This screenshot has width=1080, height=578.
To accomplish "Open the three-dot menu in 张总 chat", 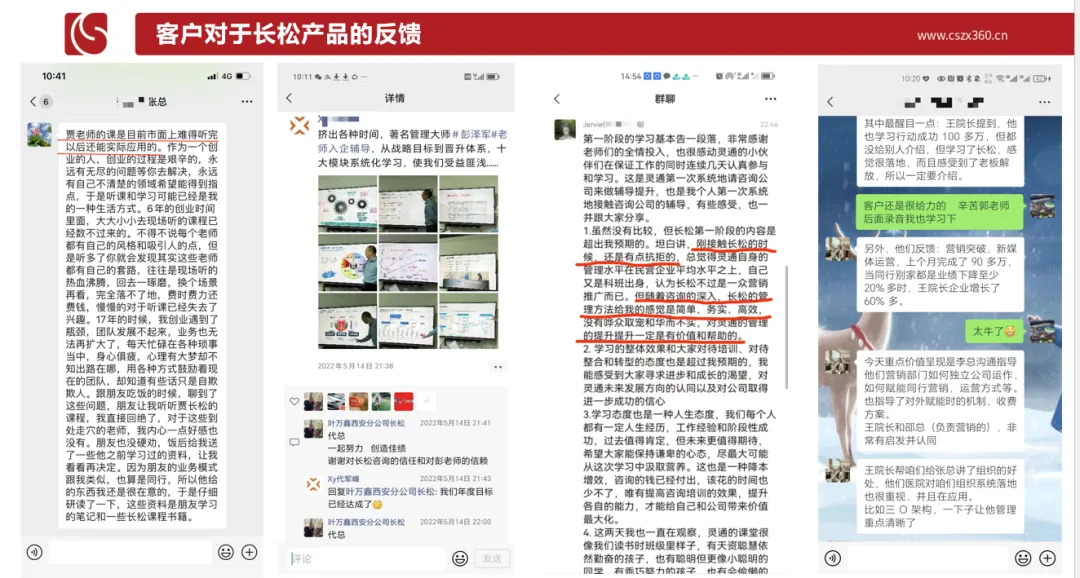I will pos(247,101).
